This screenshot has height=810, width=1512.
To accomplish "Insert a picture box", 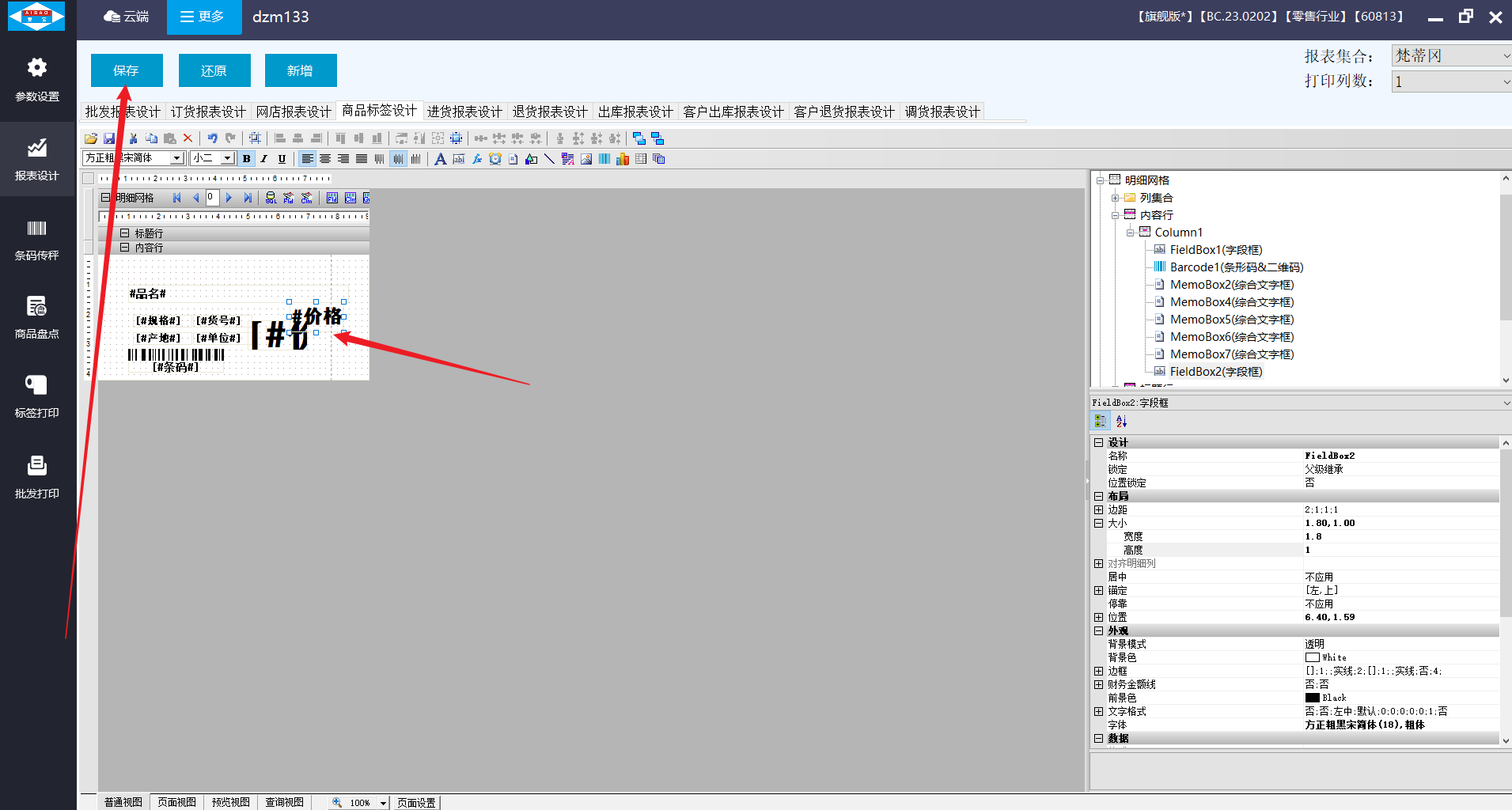I will 586,159.
